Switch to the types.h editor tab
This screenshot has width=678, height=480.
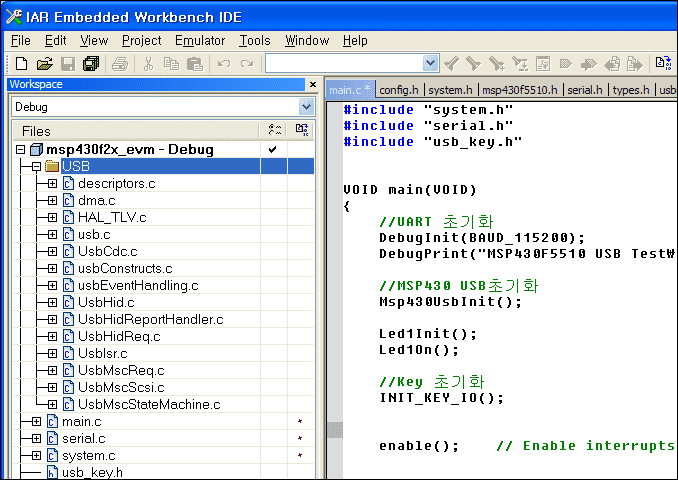(631, 90)
